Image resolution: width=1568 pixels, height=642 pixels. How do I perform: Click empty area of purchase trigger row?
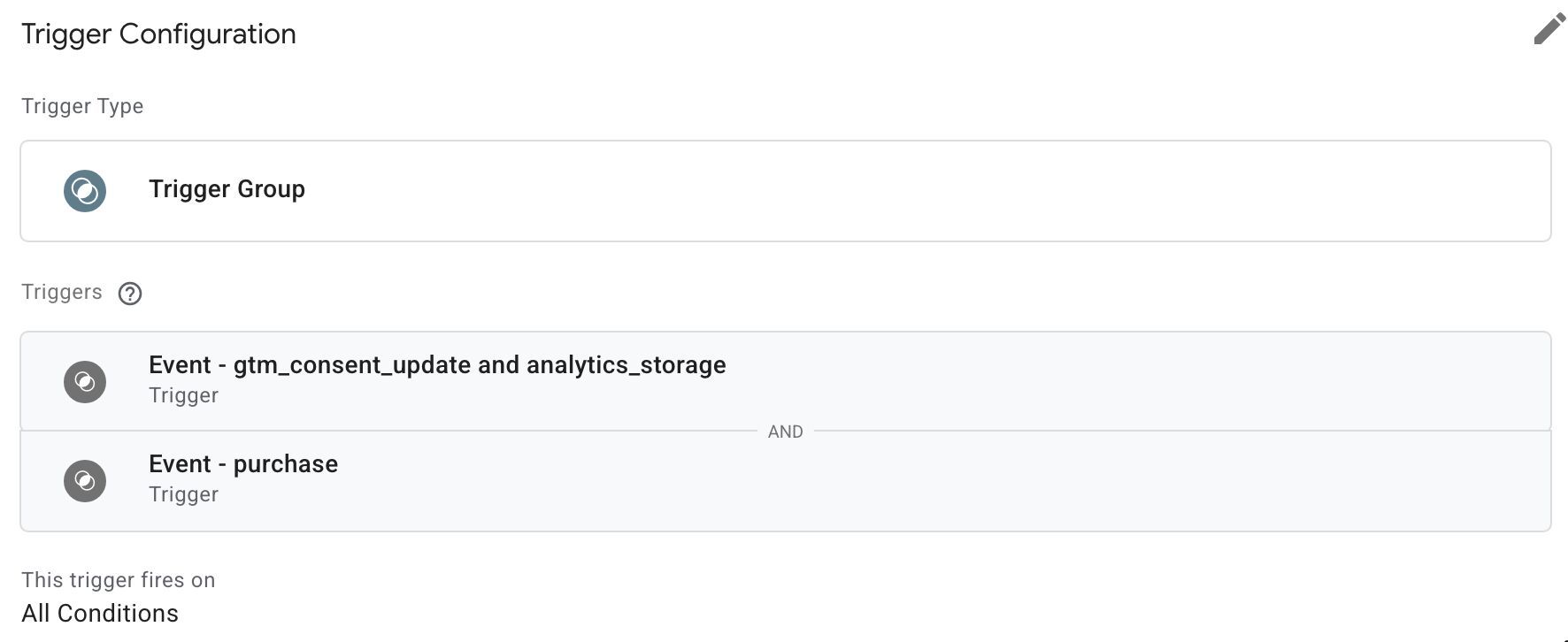[x=973, y=483]
